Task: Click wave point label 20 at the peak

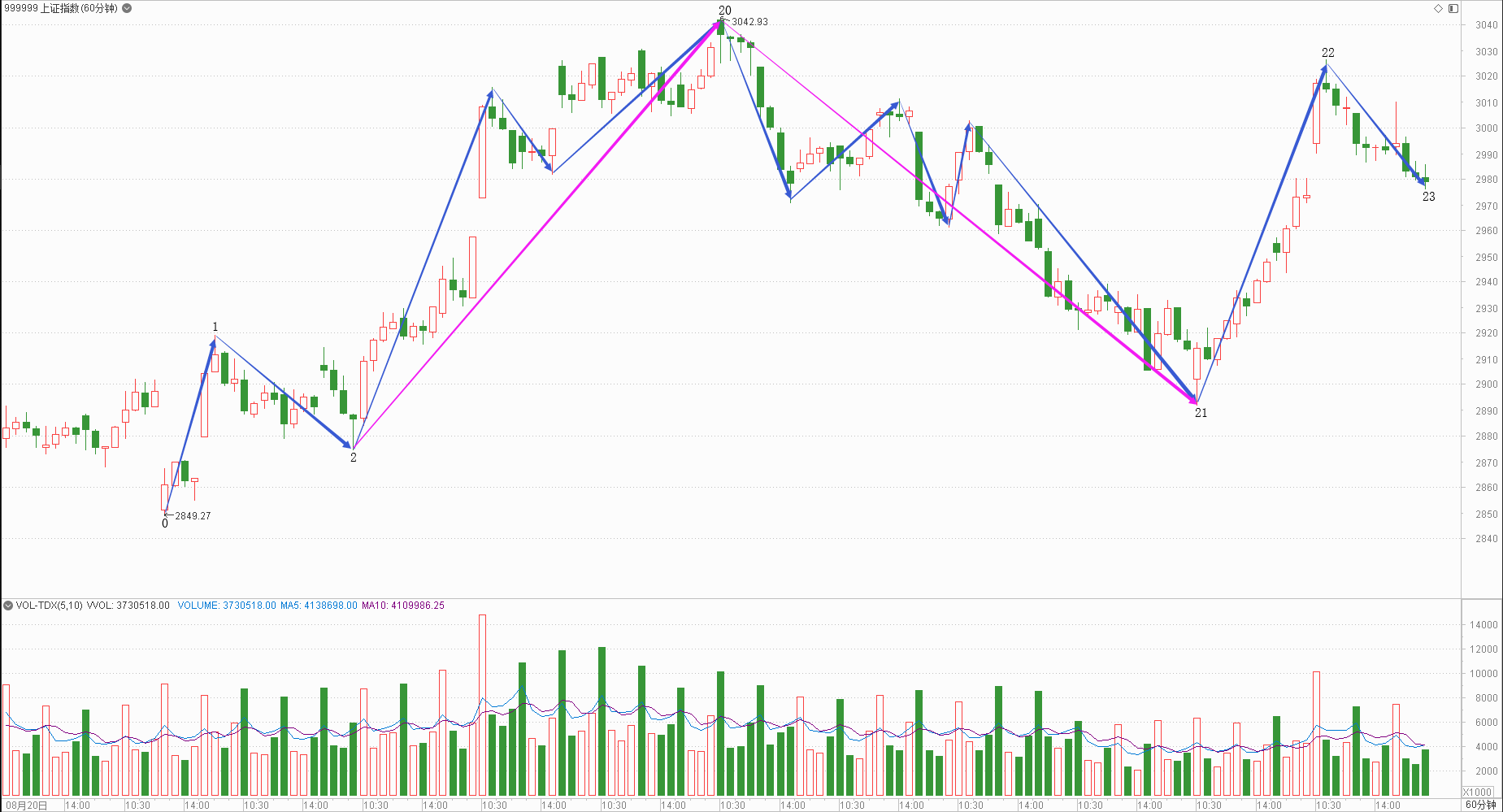Action: click(x=725, y=11)
